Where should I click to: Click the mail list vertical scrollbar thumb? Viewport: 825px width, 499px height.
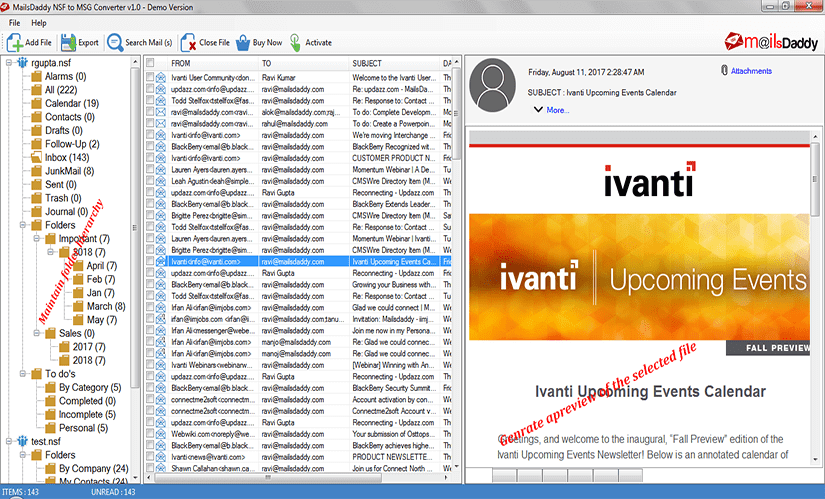(456, 114)
